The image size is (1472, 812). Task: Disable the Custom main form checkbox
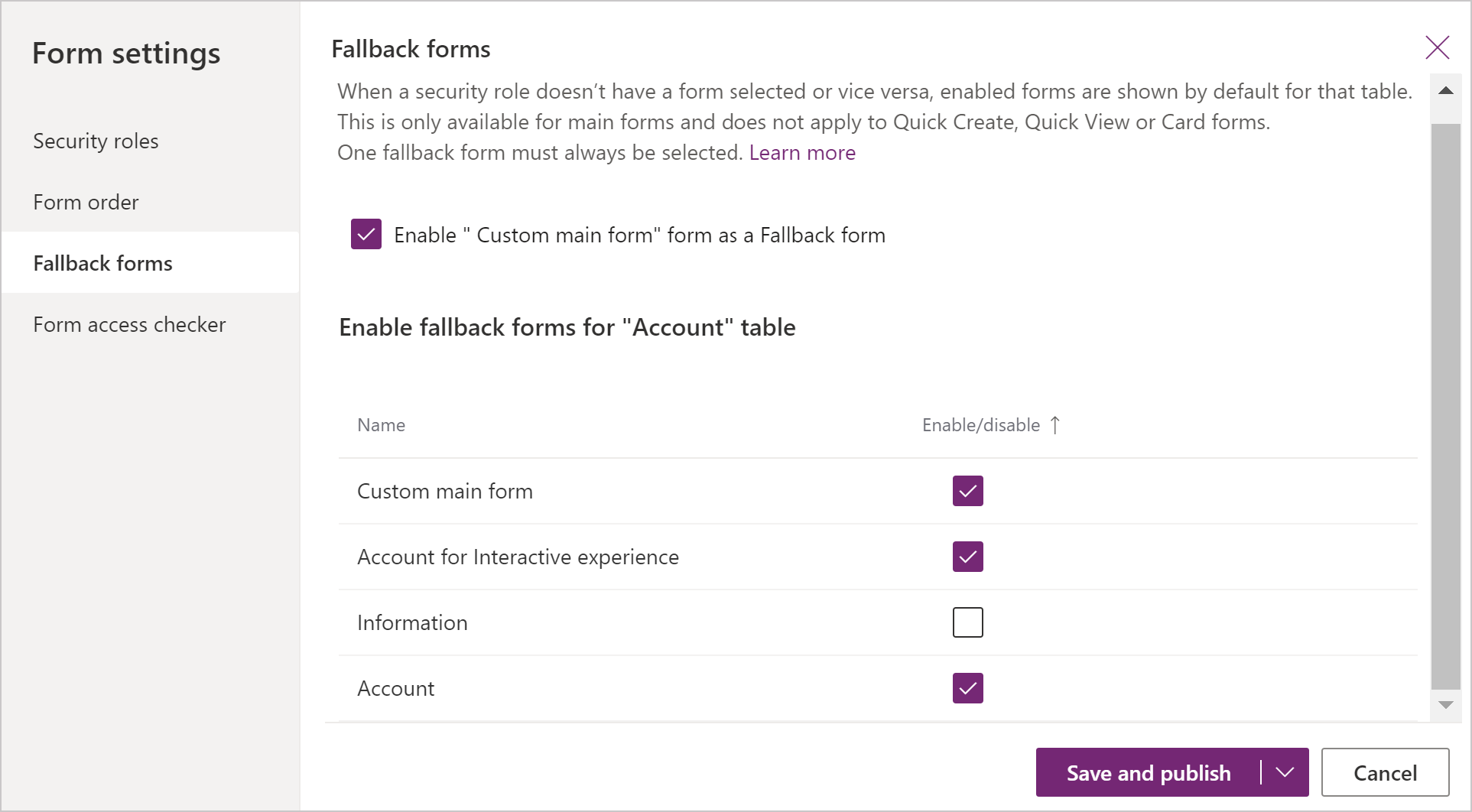tap(967, 491)
